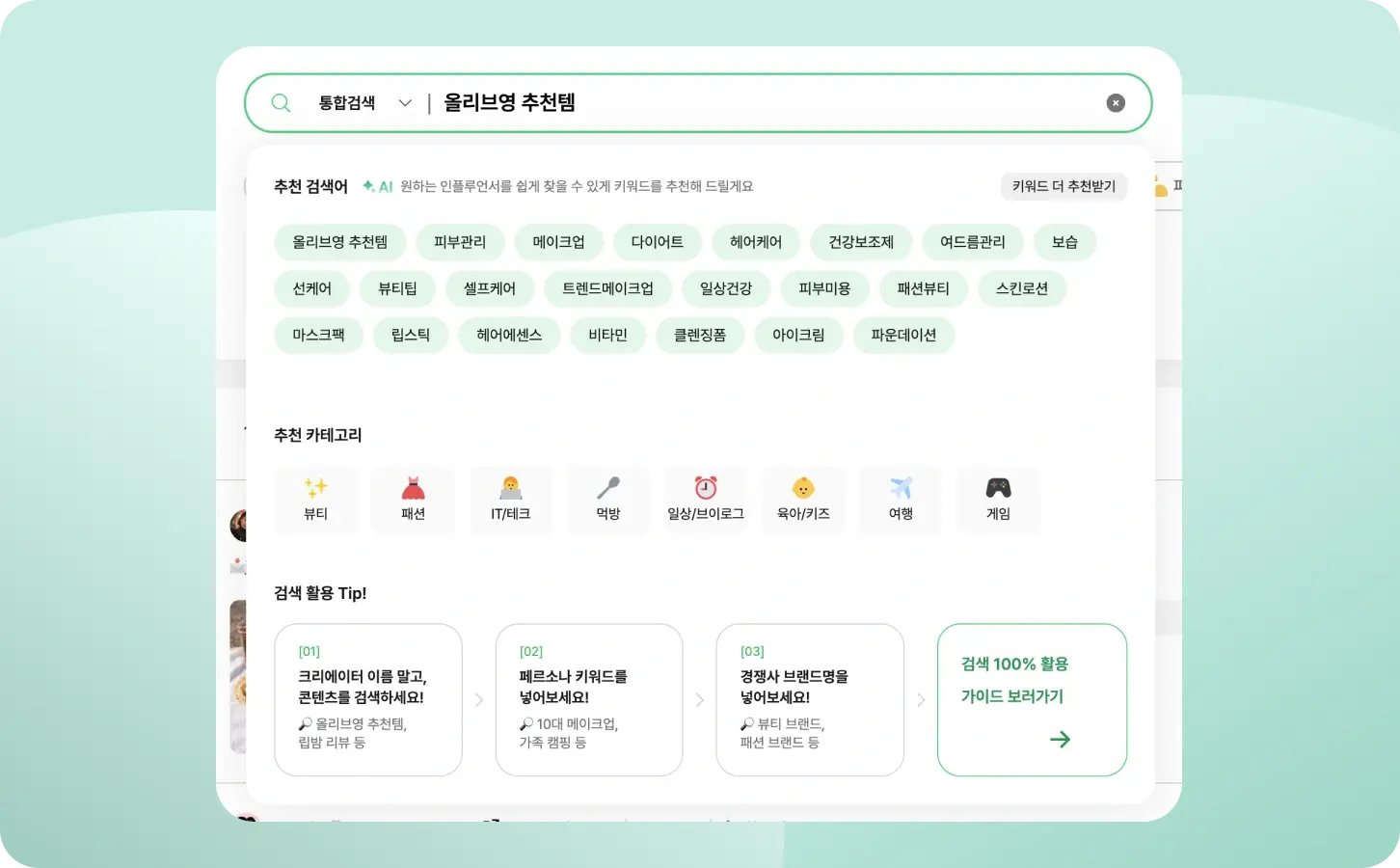Open tip card [02] 페르소나 키워드

point(589,700)
